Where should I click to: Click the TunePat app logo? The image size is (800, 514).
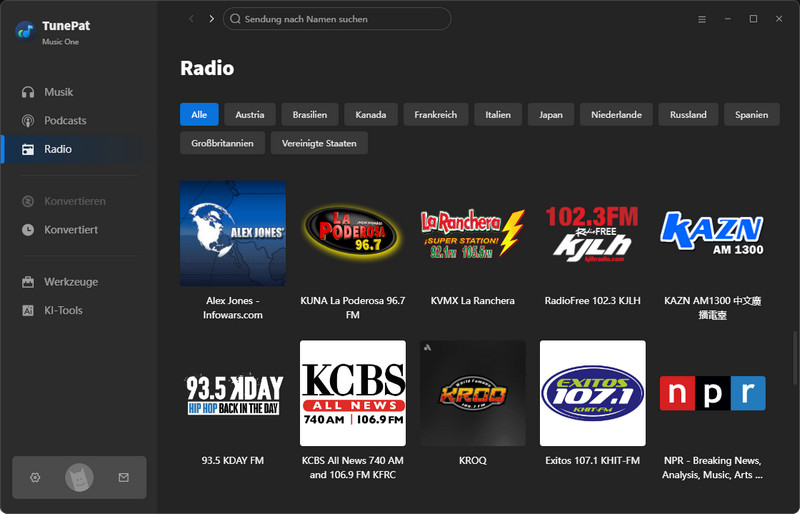coord(25,32)
